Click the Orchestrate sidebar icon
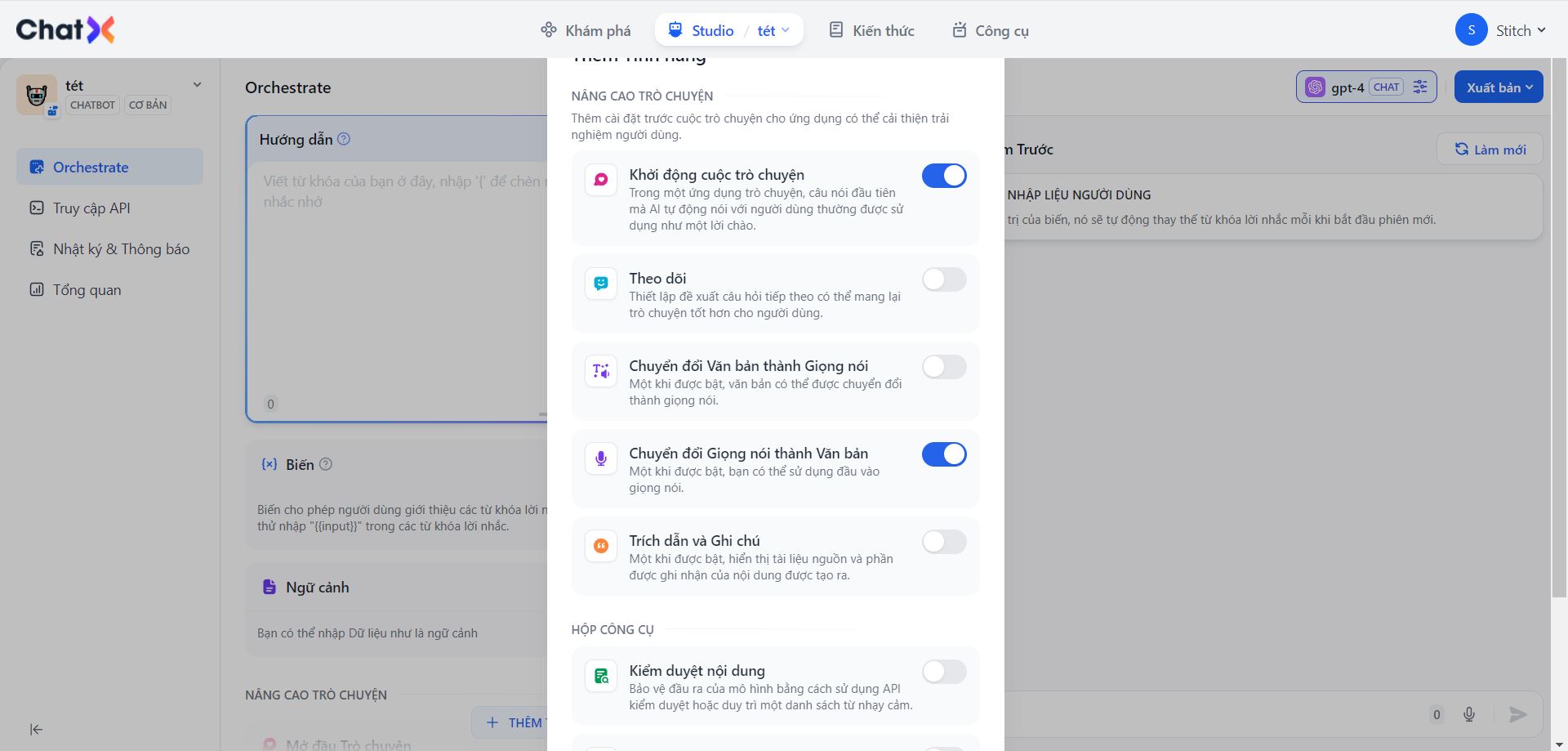Screen dimensions: 1568x751 tap(37, 167)
